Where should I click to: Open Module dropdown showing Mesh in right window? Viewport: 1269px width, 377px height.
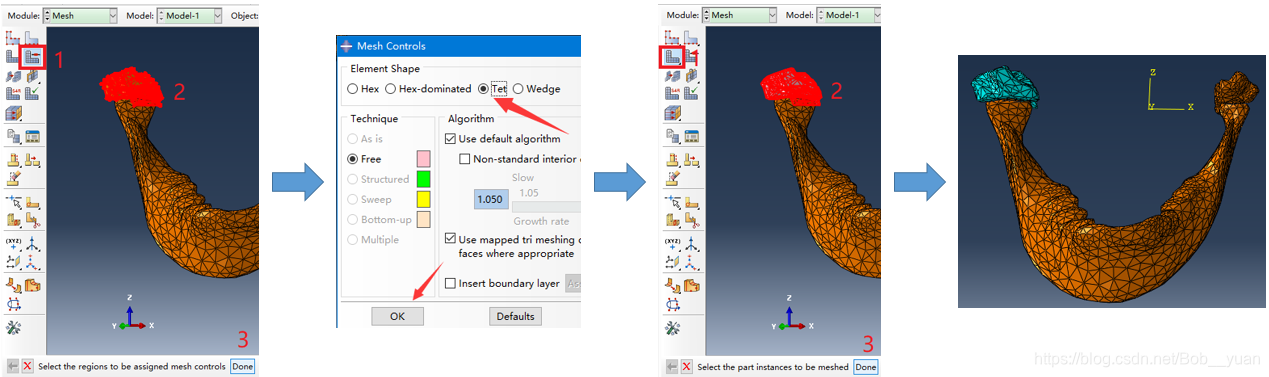click(740, 15)
